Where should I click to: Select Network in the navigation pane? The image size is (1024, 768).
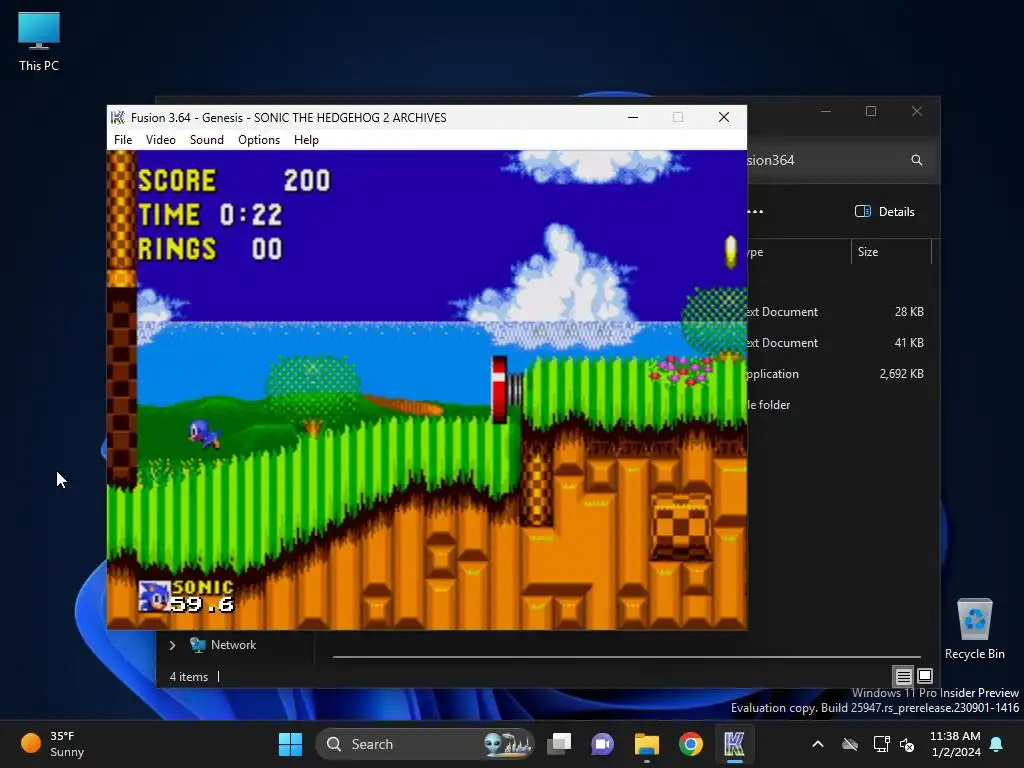[x=223, y=645]
